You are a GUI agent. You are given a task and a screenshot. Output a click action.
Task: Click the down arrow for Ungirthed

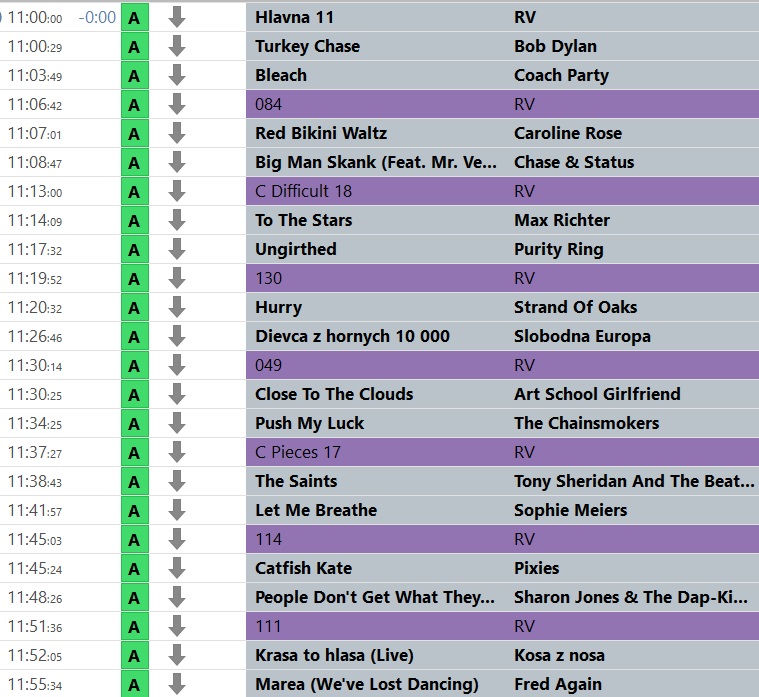tap(177, 250)
